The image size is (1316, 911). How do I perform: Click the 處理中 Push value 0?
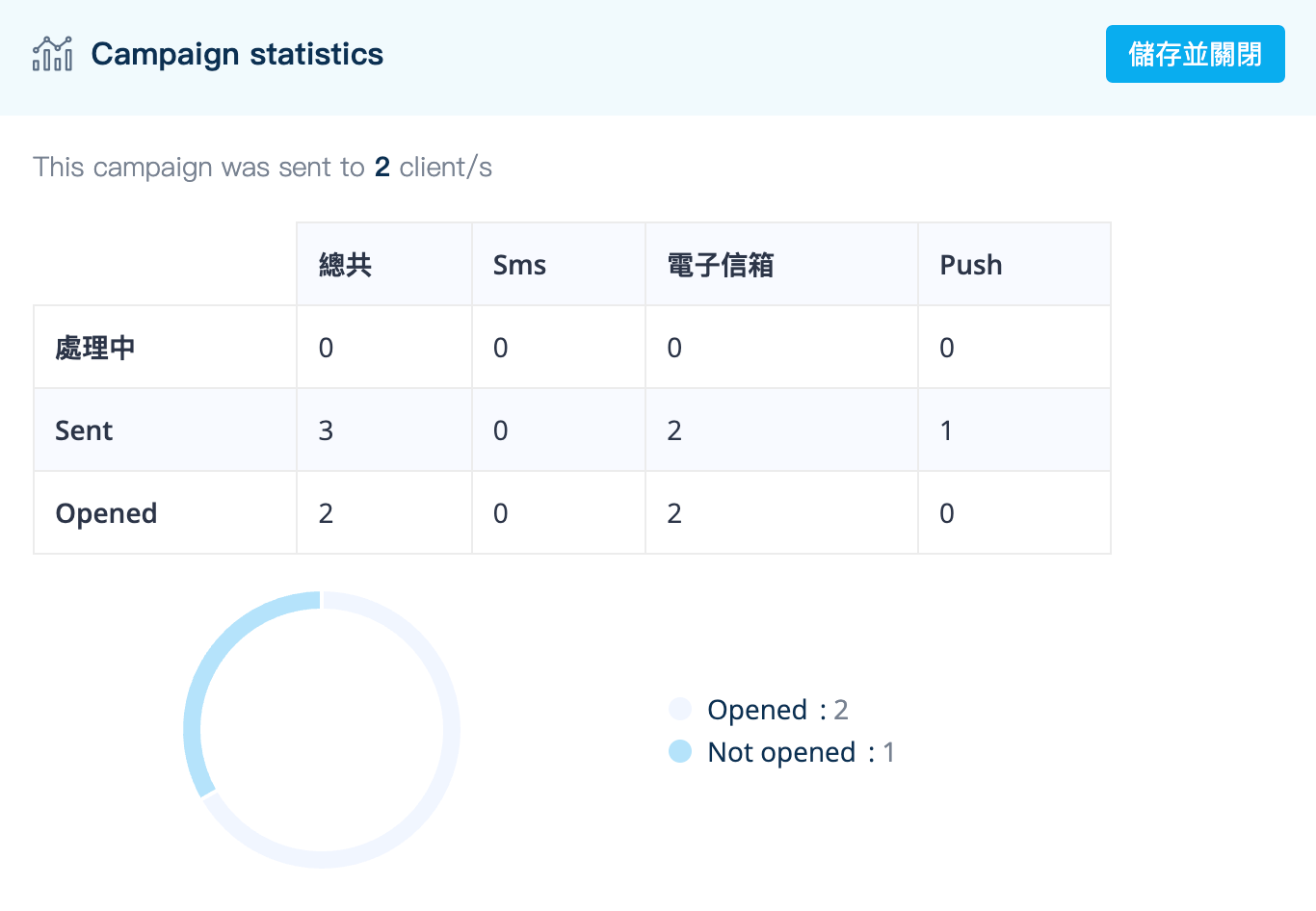tap(947, 348)
